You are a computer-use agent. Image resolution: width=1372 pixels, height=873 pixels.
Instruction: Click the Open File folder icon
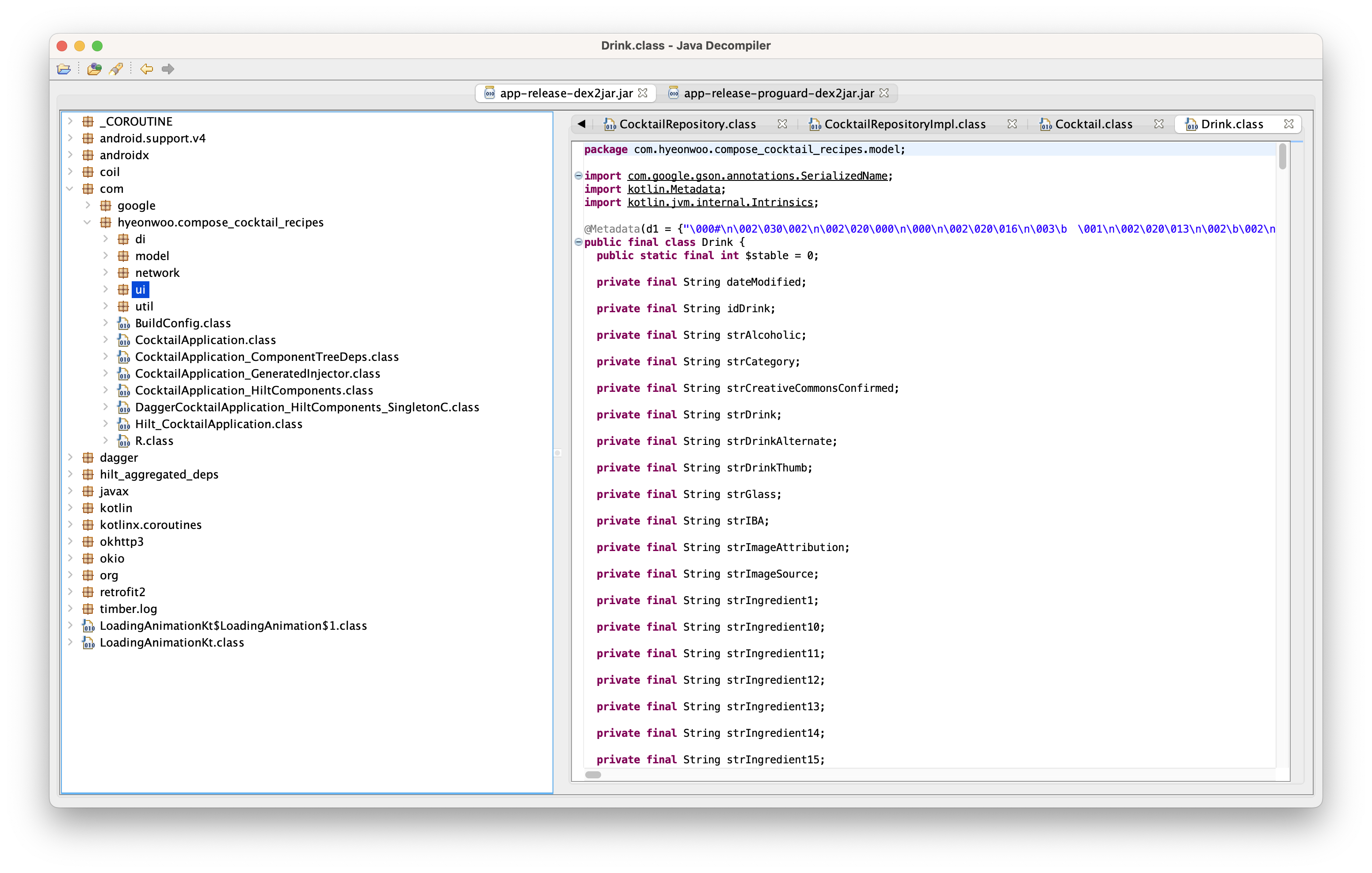[x=64, y=69]
